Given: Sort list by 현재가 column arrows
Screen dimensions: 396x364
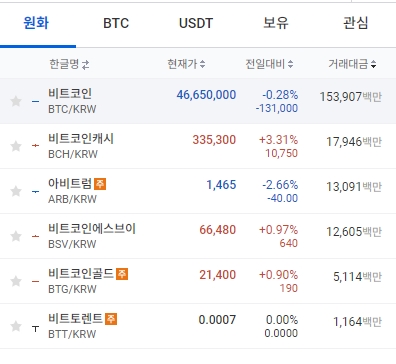Looking at the screenshot, I should click(202, 64).
